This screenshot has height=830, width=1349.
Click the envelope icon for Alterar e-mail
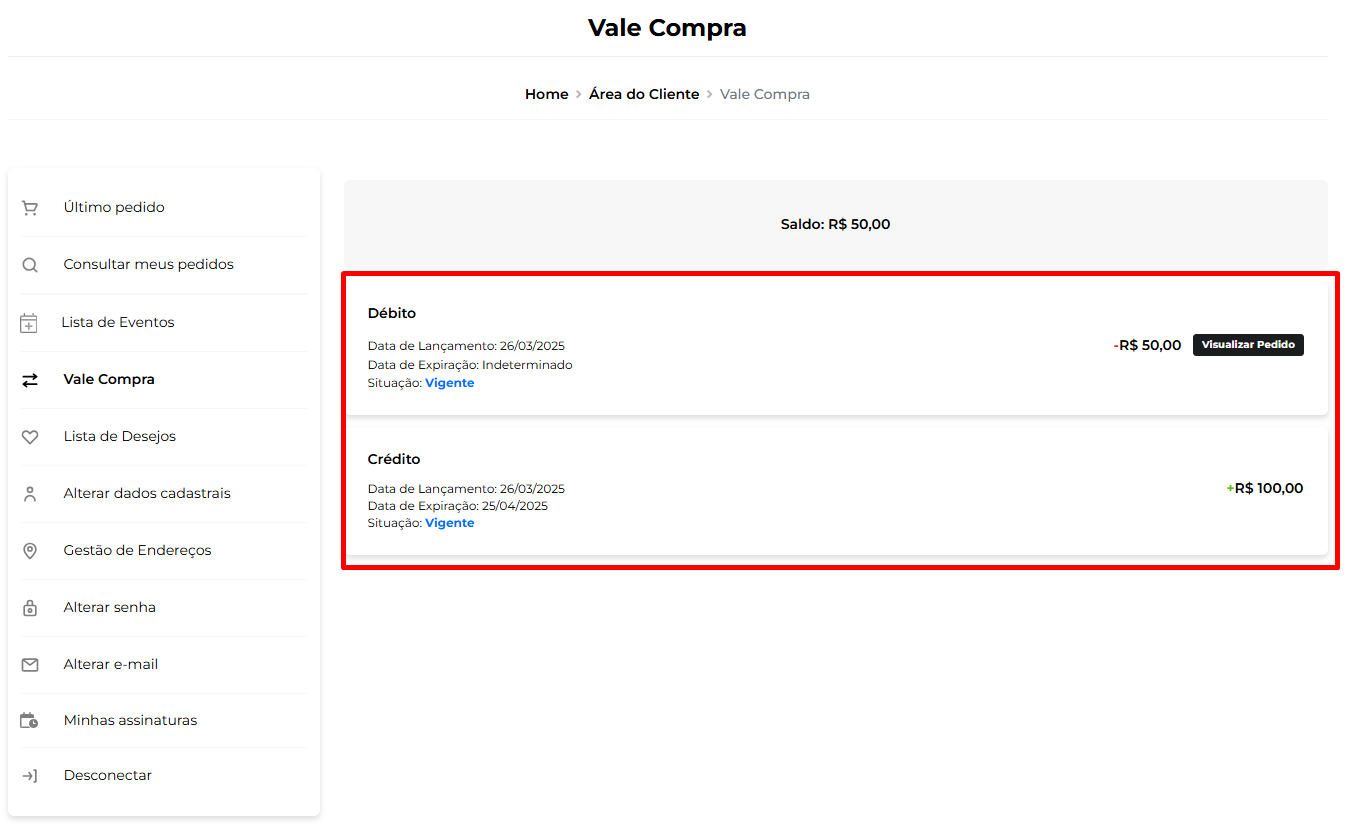[30, 665]
